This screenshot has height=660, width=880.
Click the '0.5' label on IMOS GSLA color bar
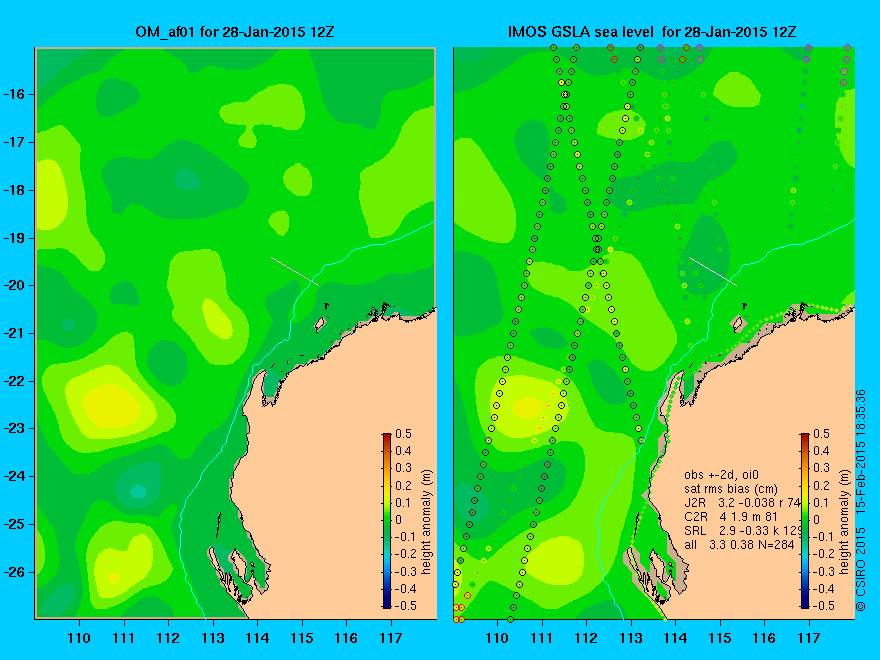[822, 434]
